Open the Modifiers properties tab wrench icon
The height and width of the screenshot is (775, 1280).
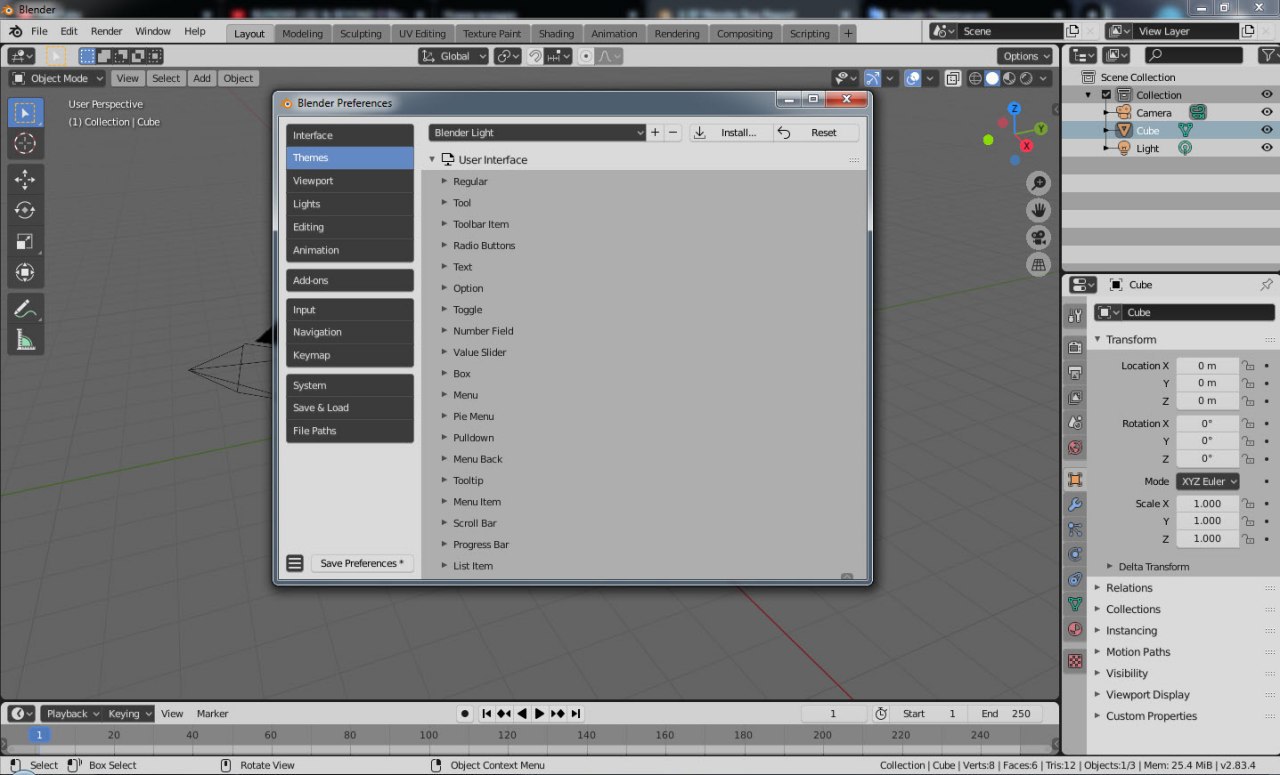pos(1075,504)
